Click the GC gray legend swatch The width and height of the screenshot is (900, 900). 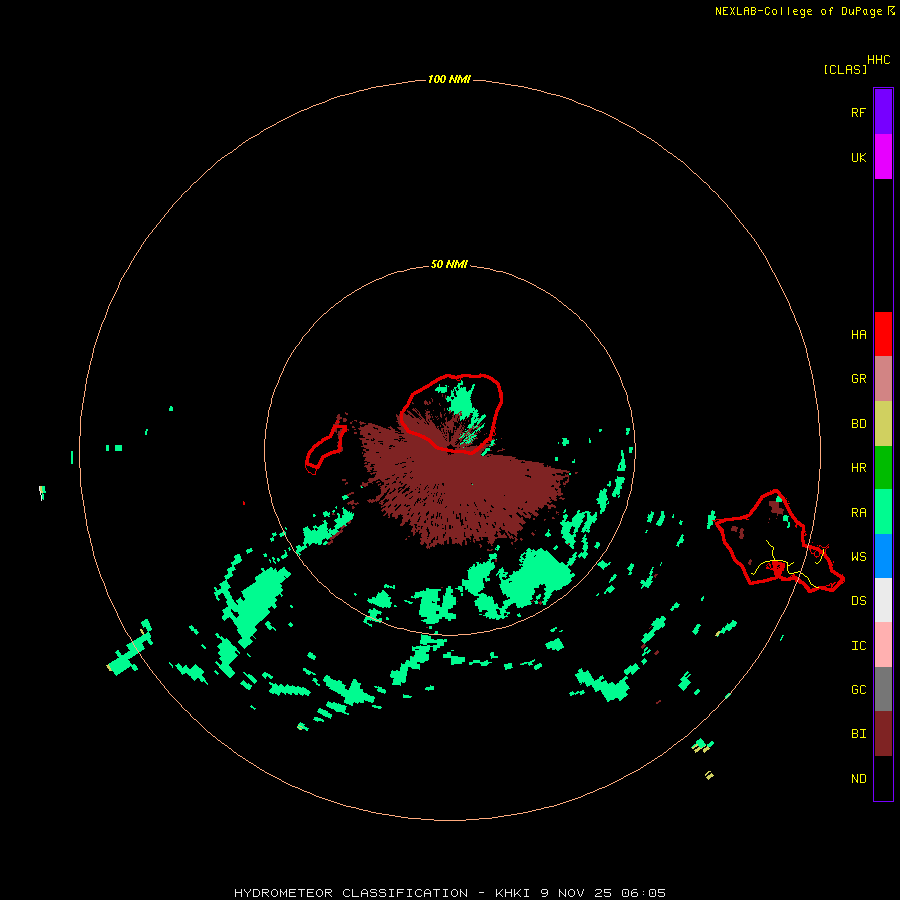[883, 689]
